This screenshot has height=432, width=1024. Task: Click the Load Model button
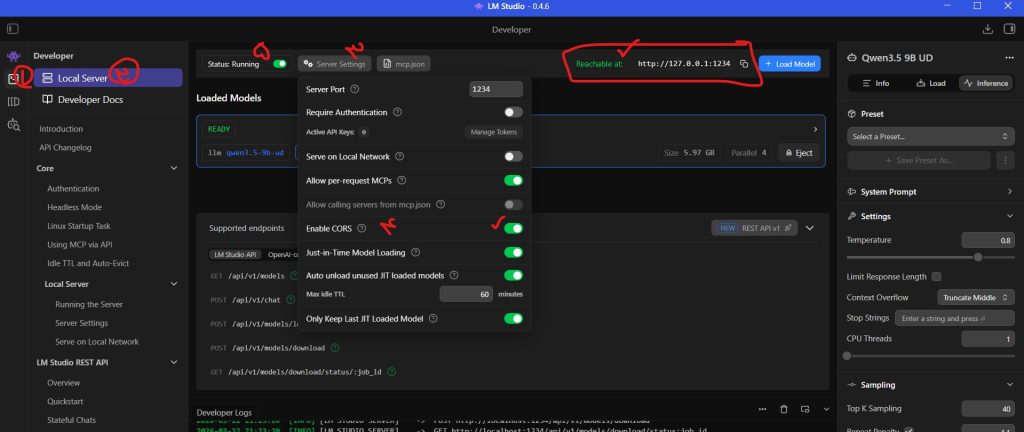[x=790, y=63]
